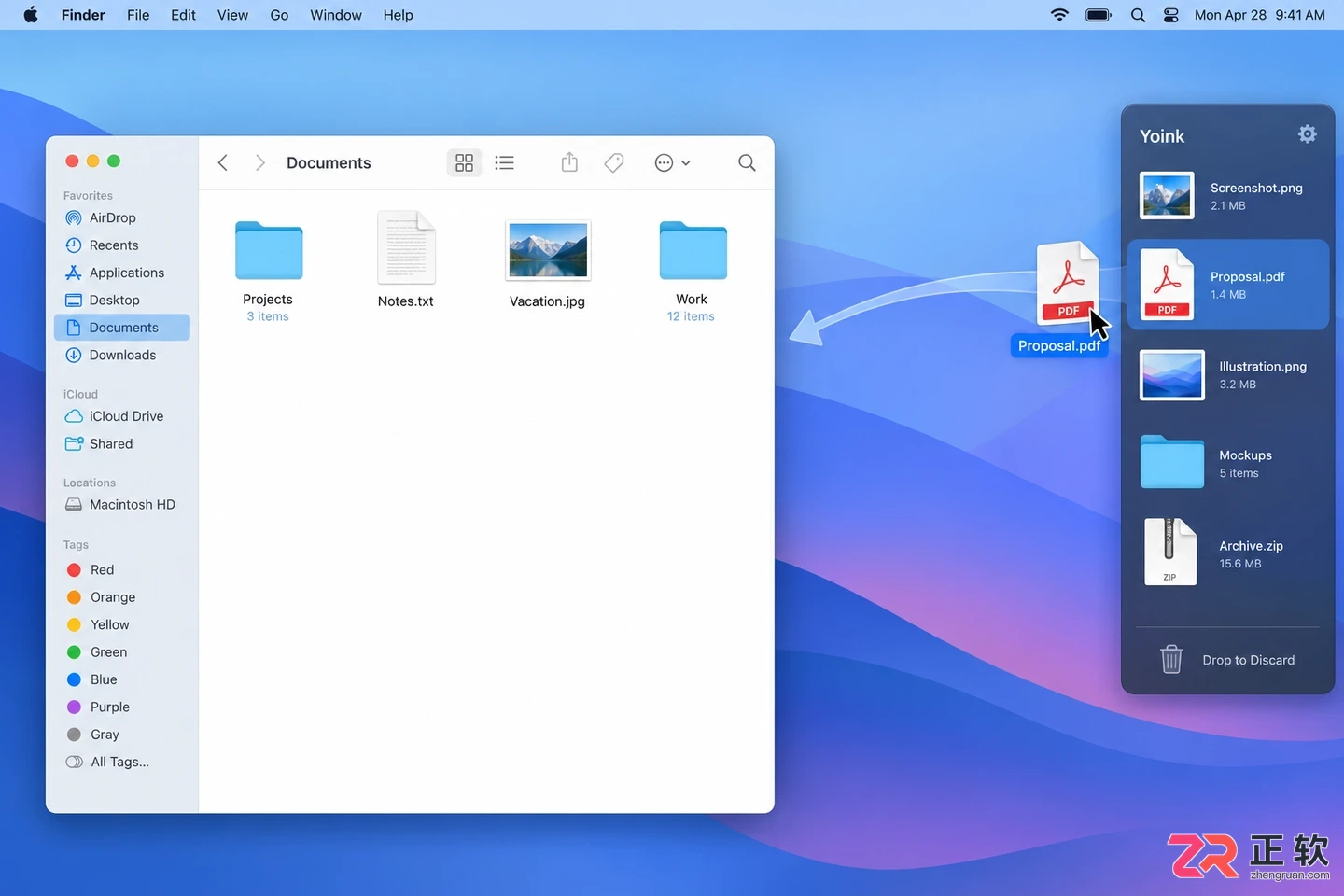The image size is (1344, 896).
Task: Open Spotlight search in menu bar
Action: coord(1138,15)
